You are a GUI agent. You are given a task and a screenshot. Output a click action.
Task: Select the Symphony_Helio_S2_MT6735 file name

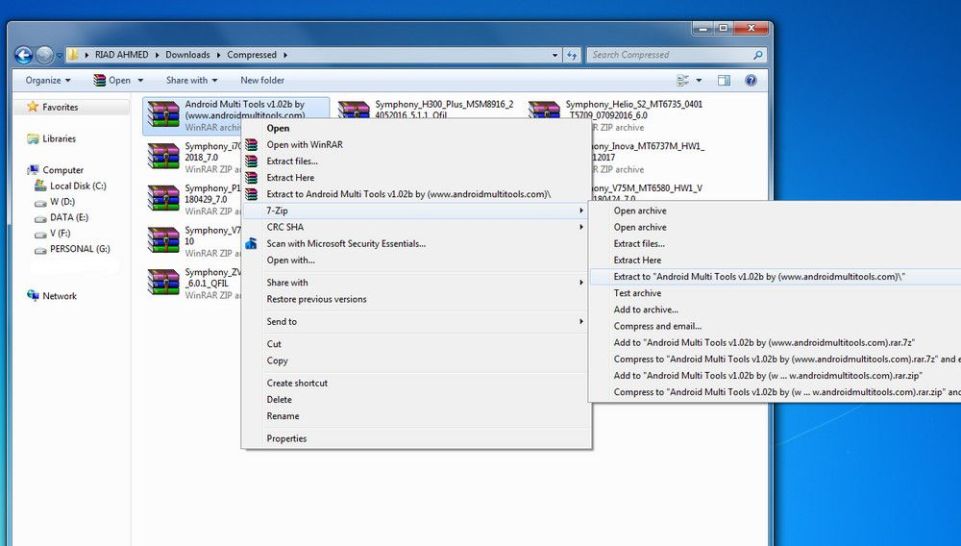tap(634, 110)
